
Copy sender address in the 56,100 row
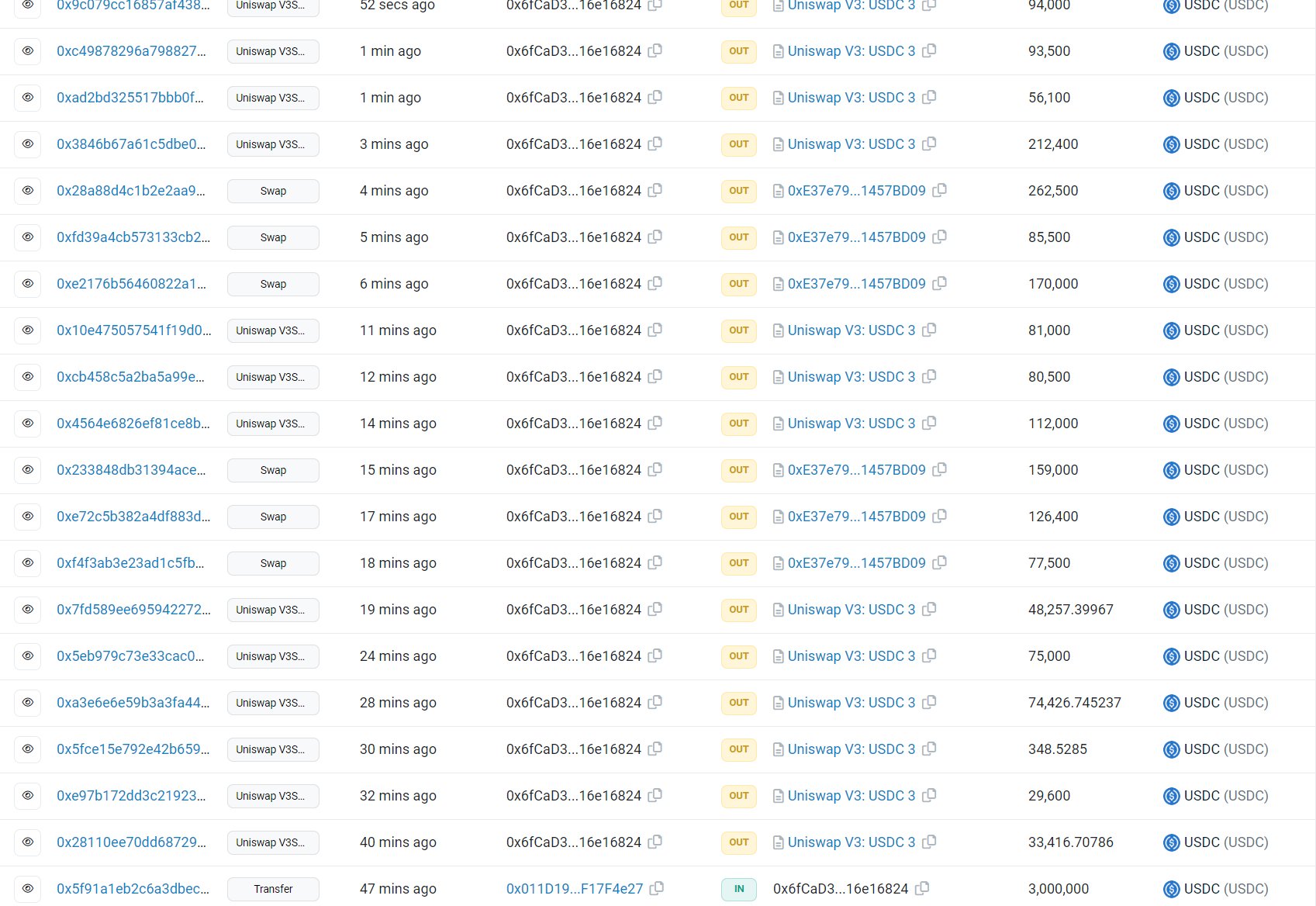655,97
